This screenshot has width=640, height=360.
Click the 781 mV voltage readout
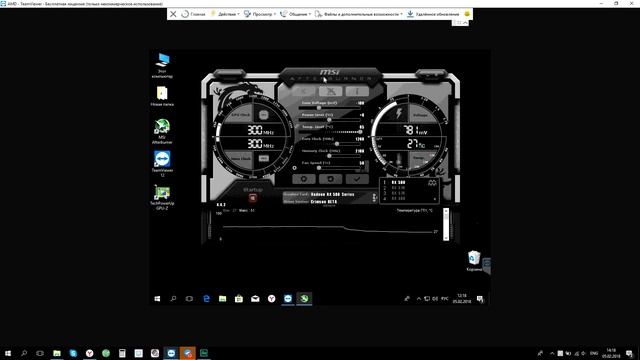coord(415,130)
